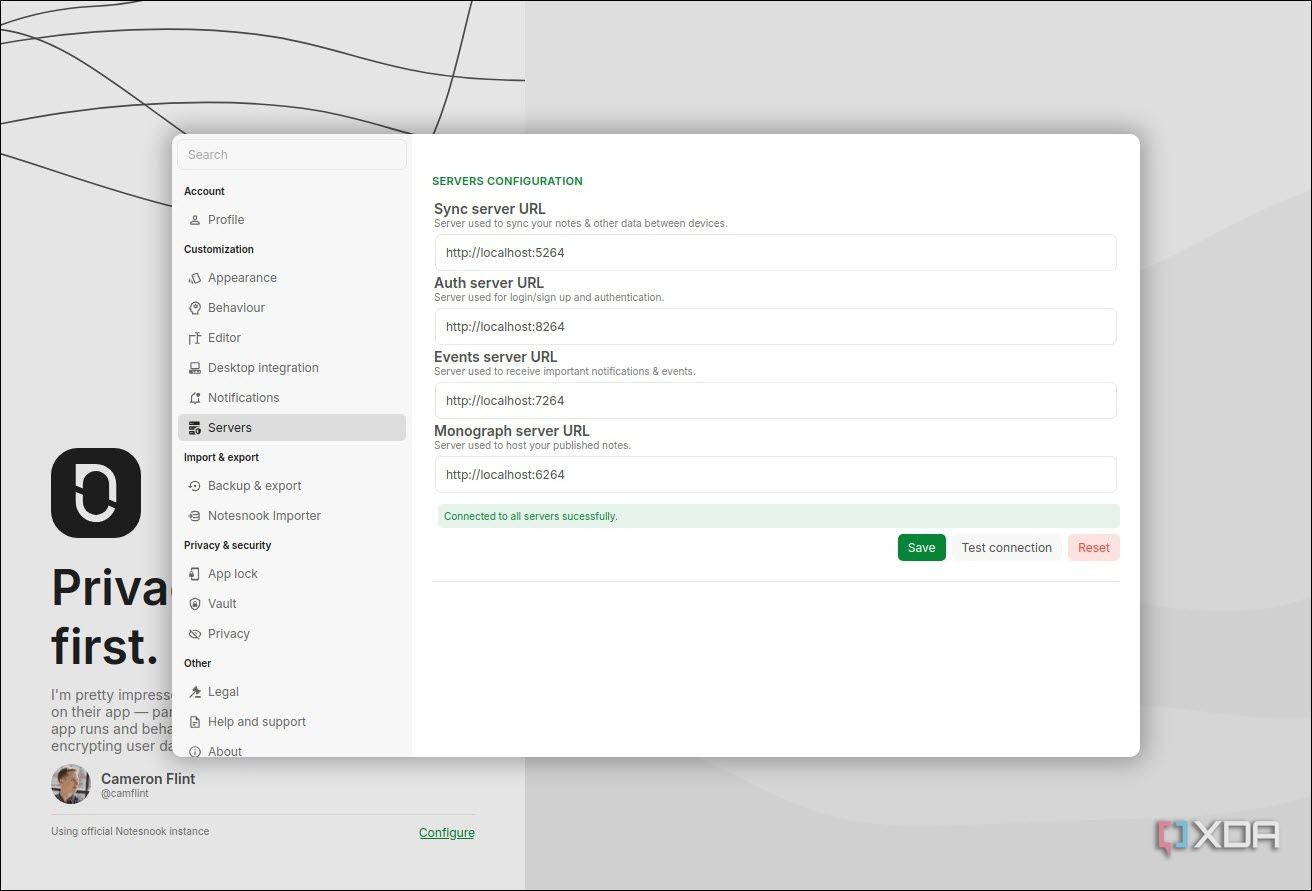Open the Legal settings section
Viewport: 1312px width, 891px height.
[x=292, y=692]
